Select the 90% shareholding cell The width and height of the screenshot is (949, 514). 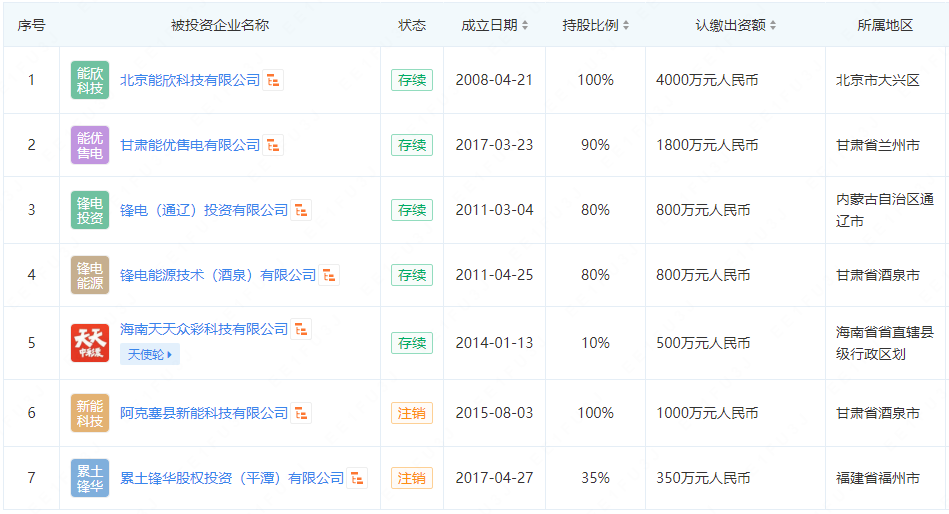point(595,145)
